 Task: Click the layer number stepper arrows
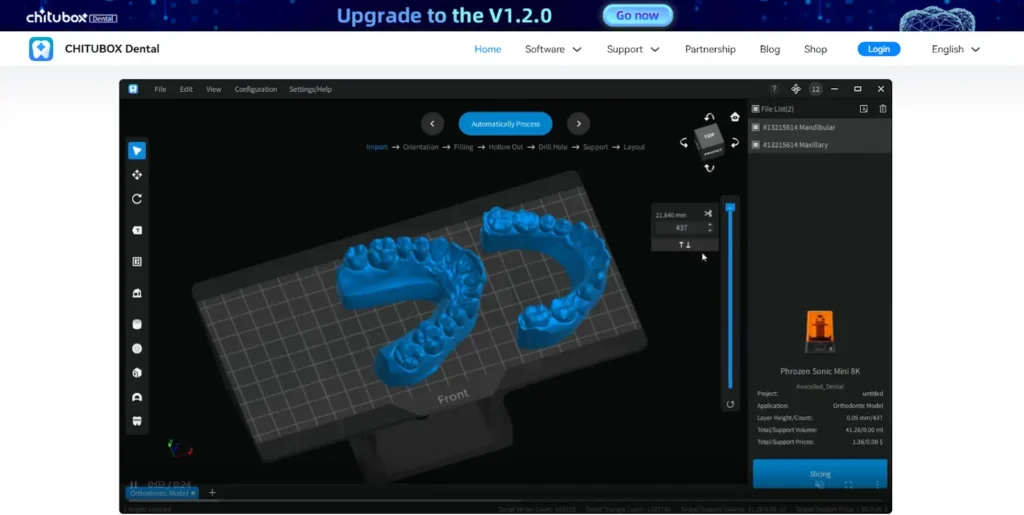tap(710, 228)
